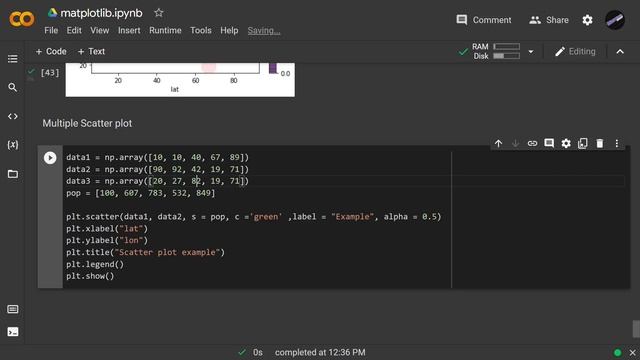Click the plt.ylabel("lon") line
Viewport: 640px width, 360px height.
pyautogui.click(x=107, y=240)
